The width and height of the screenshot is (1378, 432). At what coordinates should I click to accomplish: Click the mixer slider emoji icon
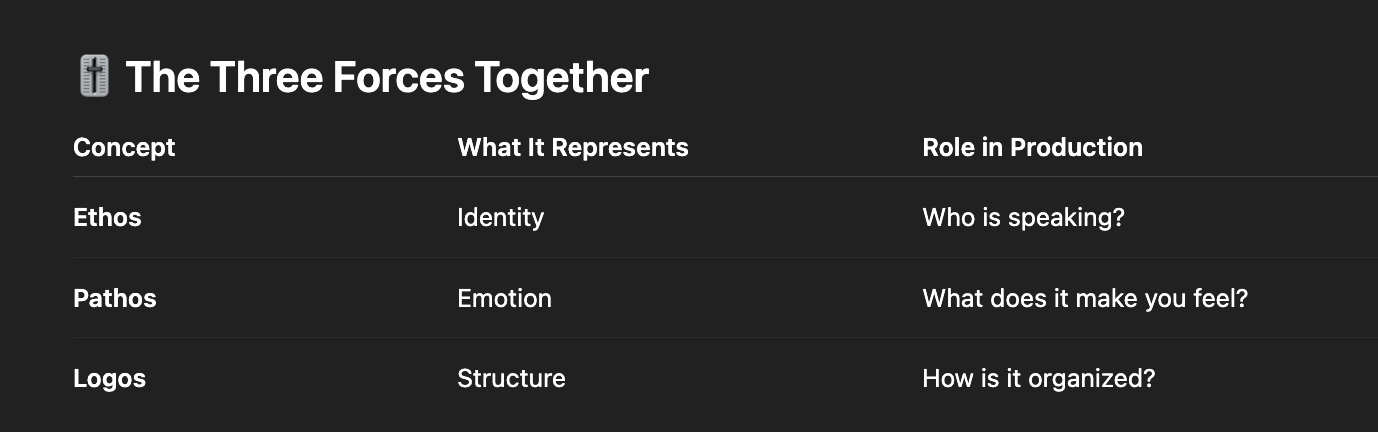(x=93, y=77)
